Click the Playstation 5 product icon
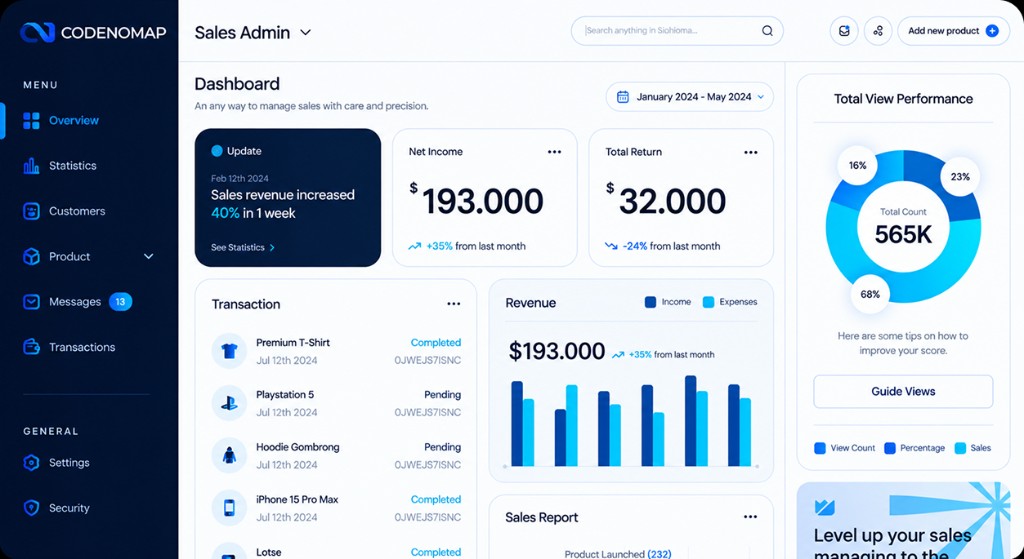Viewport: 1024px width, 559px height. point(229,403)
